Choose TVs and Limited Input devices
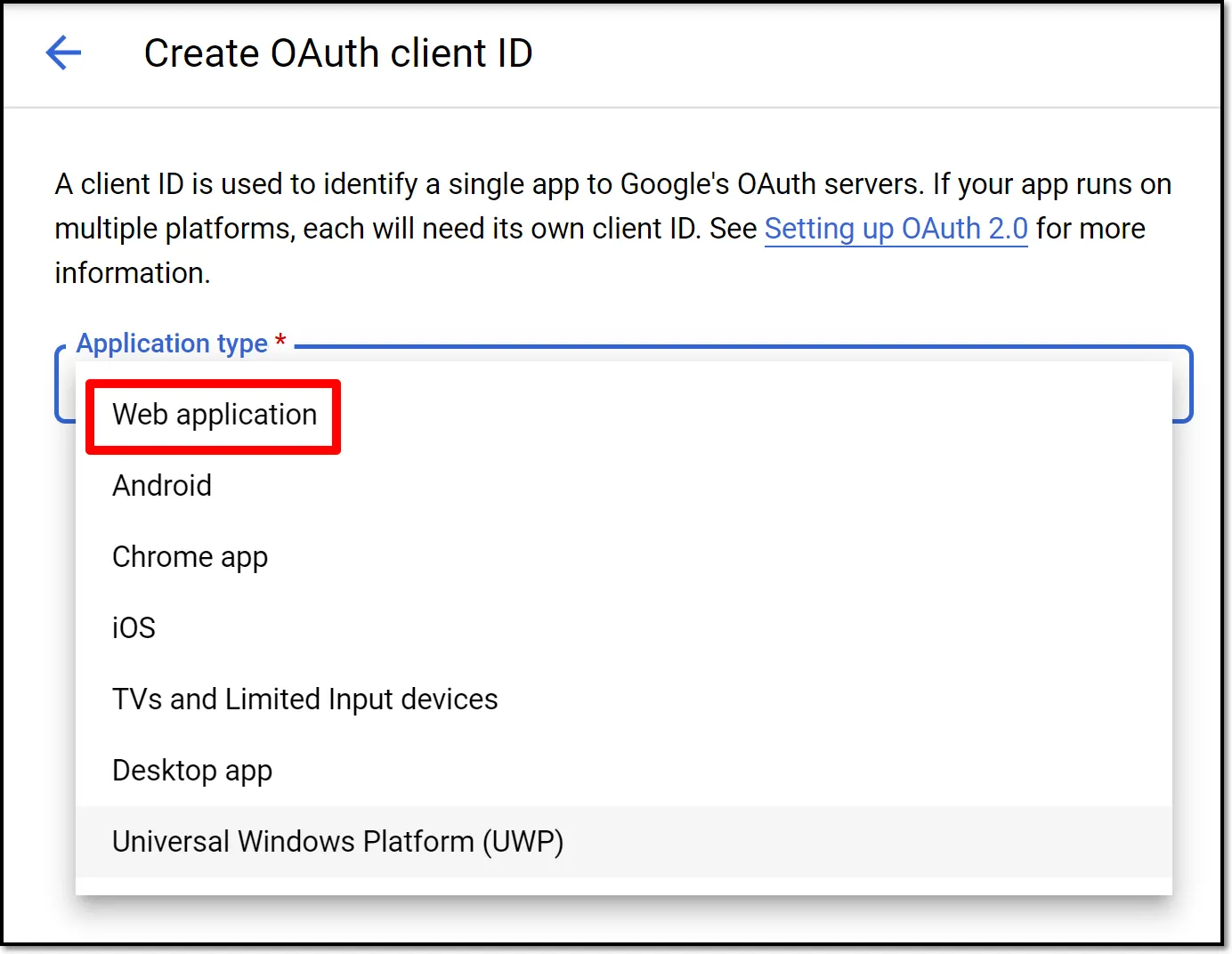This screenshot has height=954, width=1232. coord(623,699)
